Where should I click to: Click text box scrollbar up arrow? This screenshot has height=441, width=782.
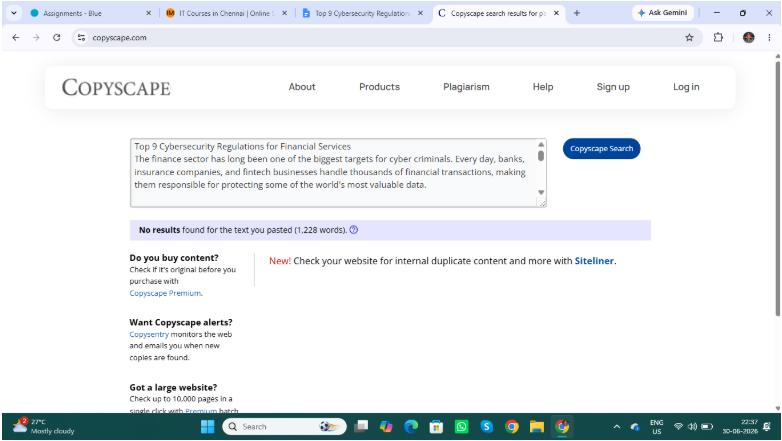click(x=541, y=145)
